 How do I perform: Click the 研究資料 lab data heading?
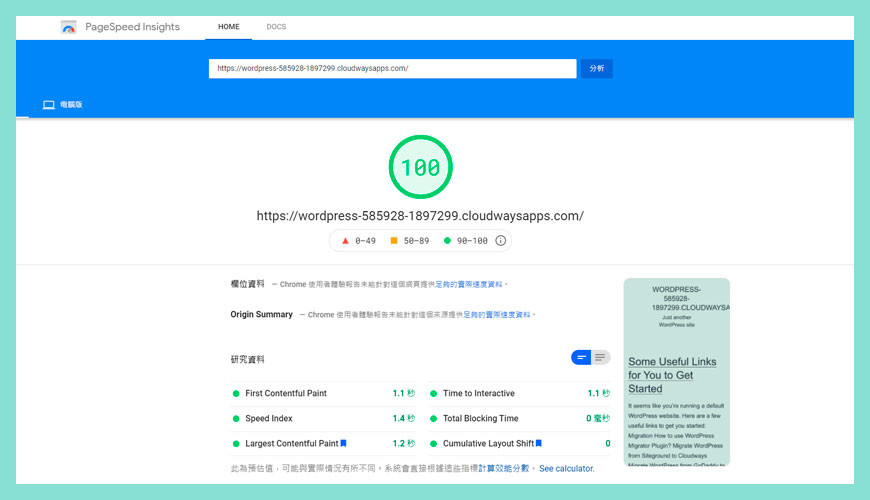(x=247, y=359)
